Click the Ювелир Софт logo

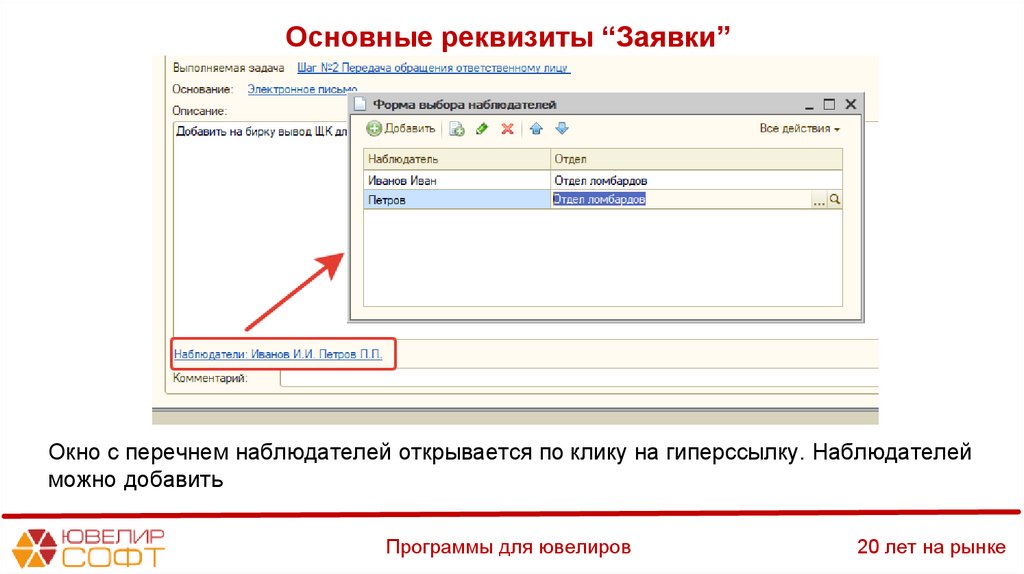88,548
